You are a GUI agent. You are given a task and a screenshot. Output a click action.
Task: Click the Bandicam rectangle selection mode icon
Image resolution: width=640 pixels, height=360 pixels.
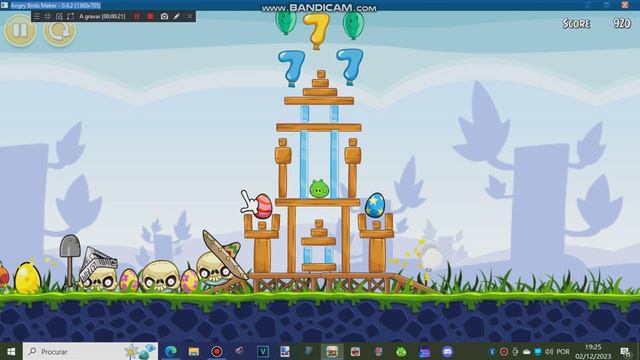pos(70,16)
